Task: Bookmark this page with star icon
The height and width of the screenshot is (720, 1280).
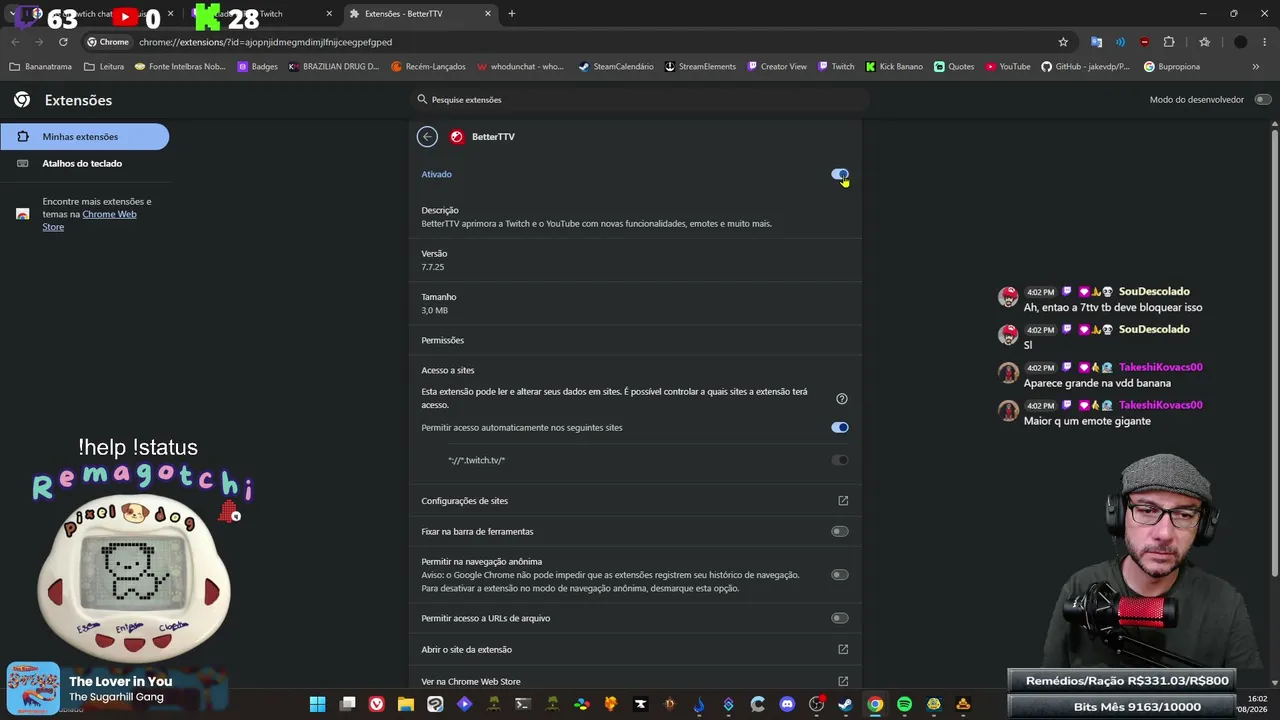Action: click(1063, 42)
